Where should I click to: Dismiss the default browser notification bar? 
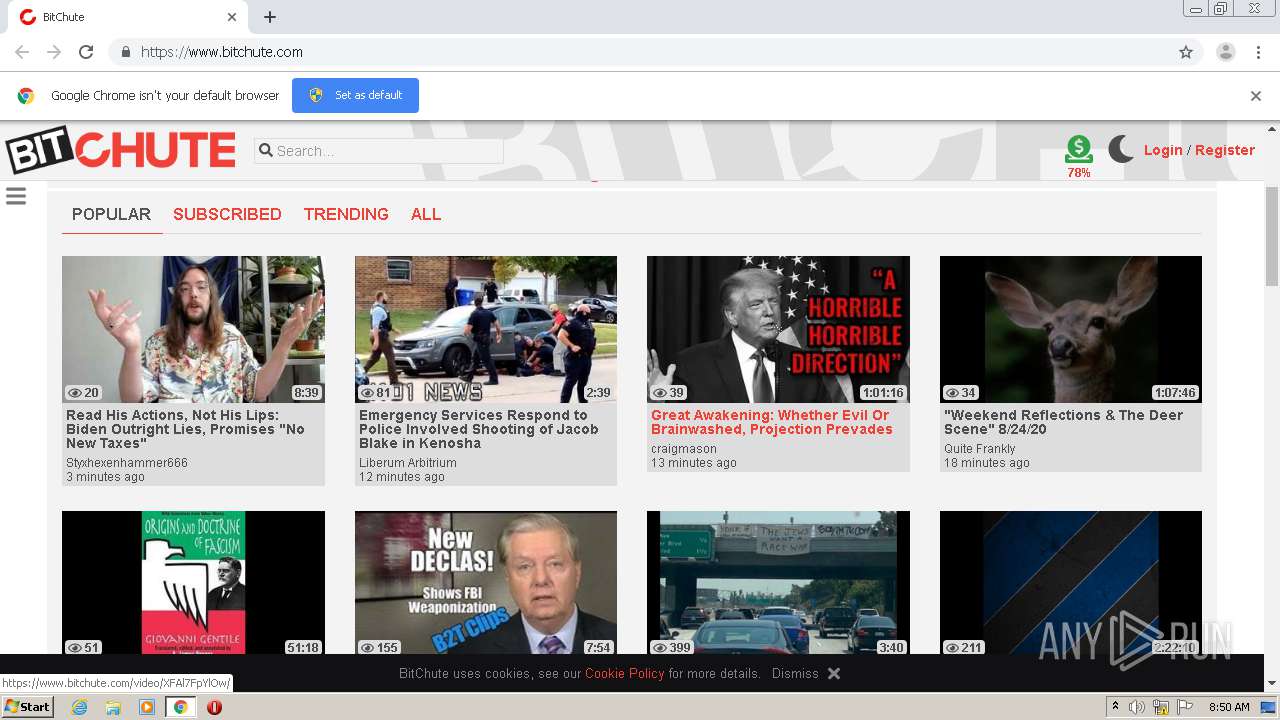tap(1256, 96)
